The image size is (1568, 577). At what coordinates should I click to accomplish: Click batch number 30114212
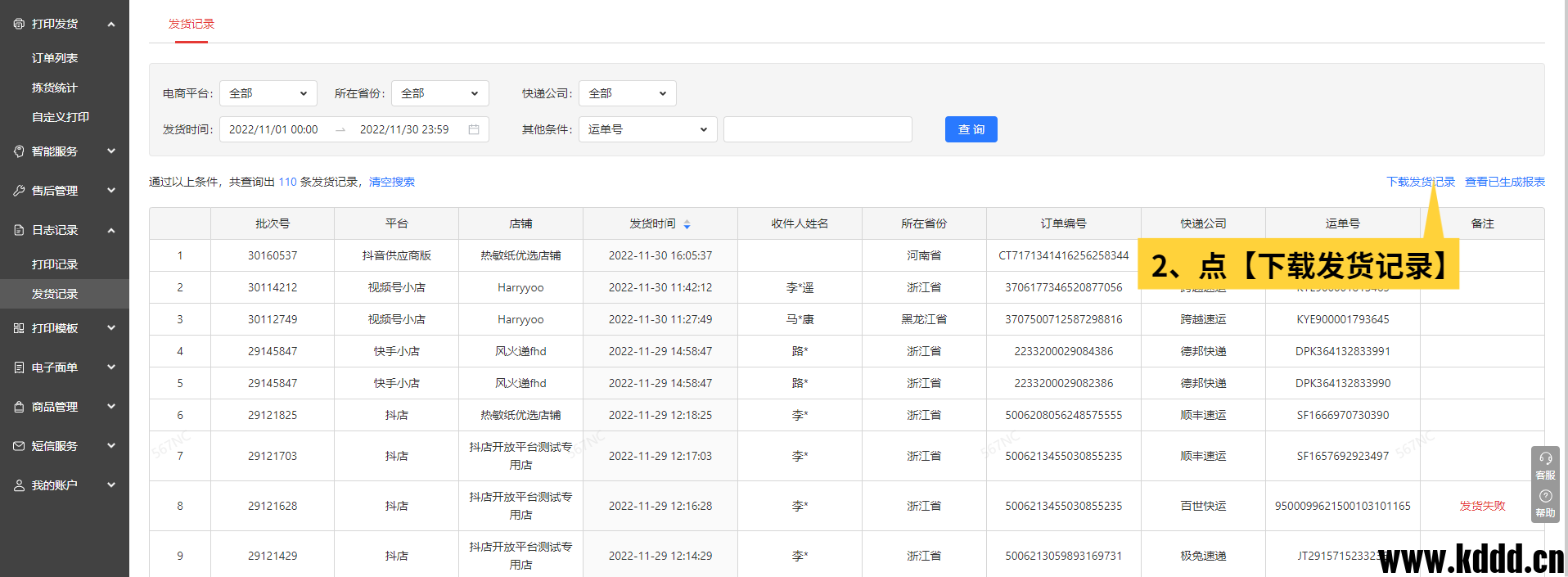tap(273, 287)
